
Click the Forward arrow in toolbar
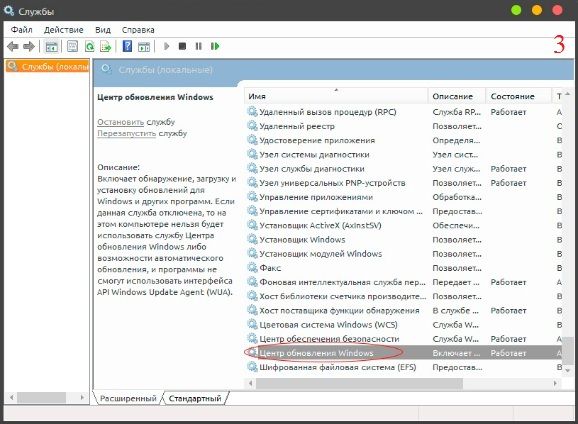coord(29,46)
